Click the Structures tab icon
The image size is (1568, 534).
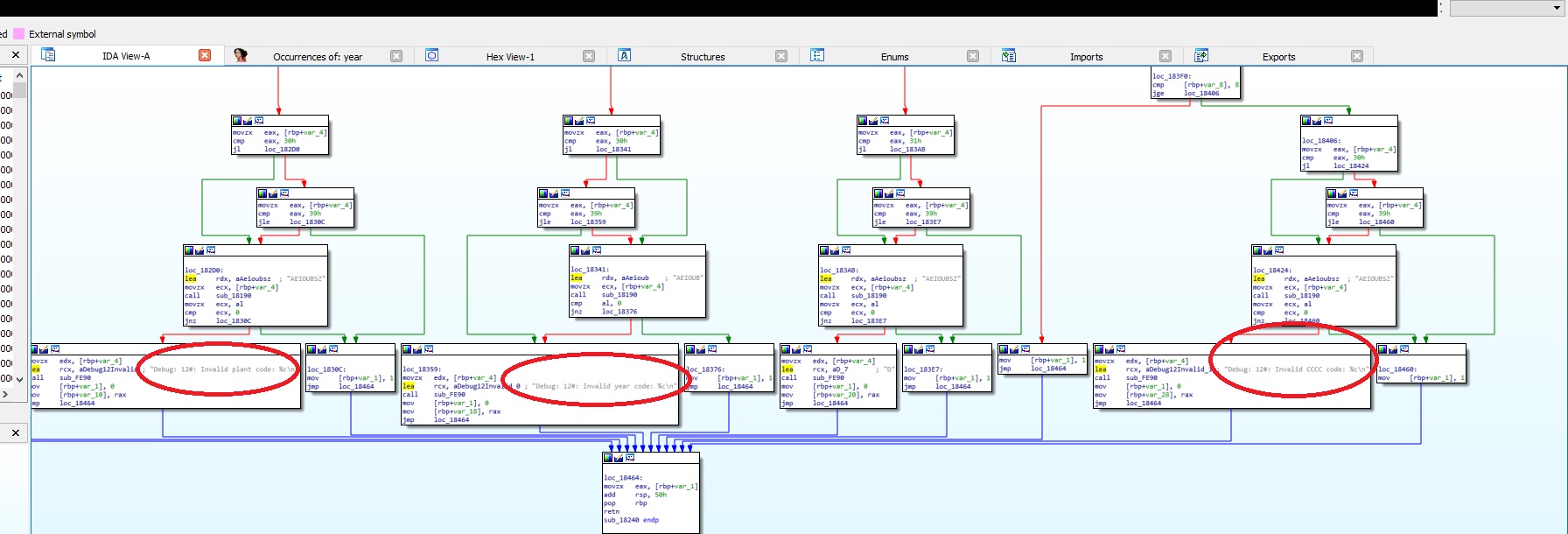(x=625, y=55)
